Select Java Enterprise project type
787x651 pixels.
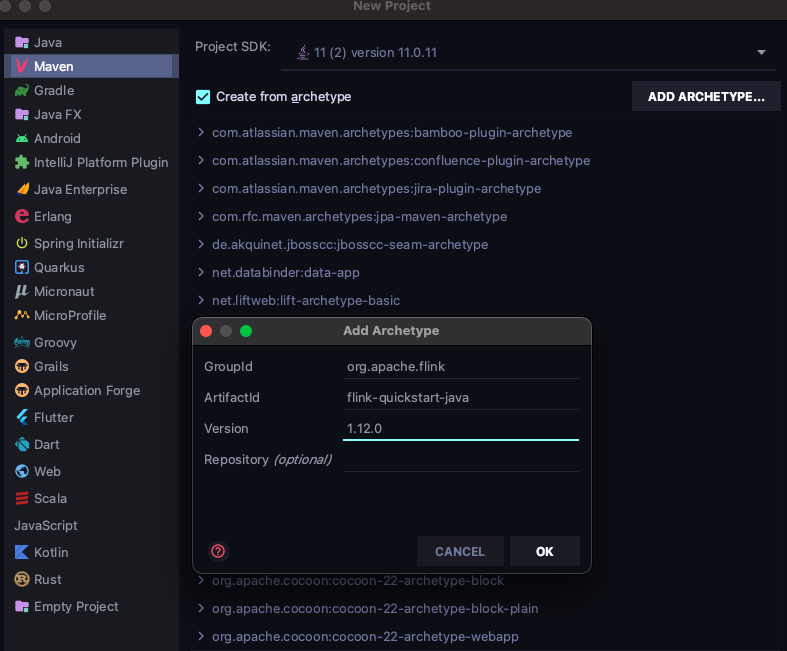point(80,190)
